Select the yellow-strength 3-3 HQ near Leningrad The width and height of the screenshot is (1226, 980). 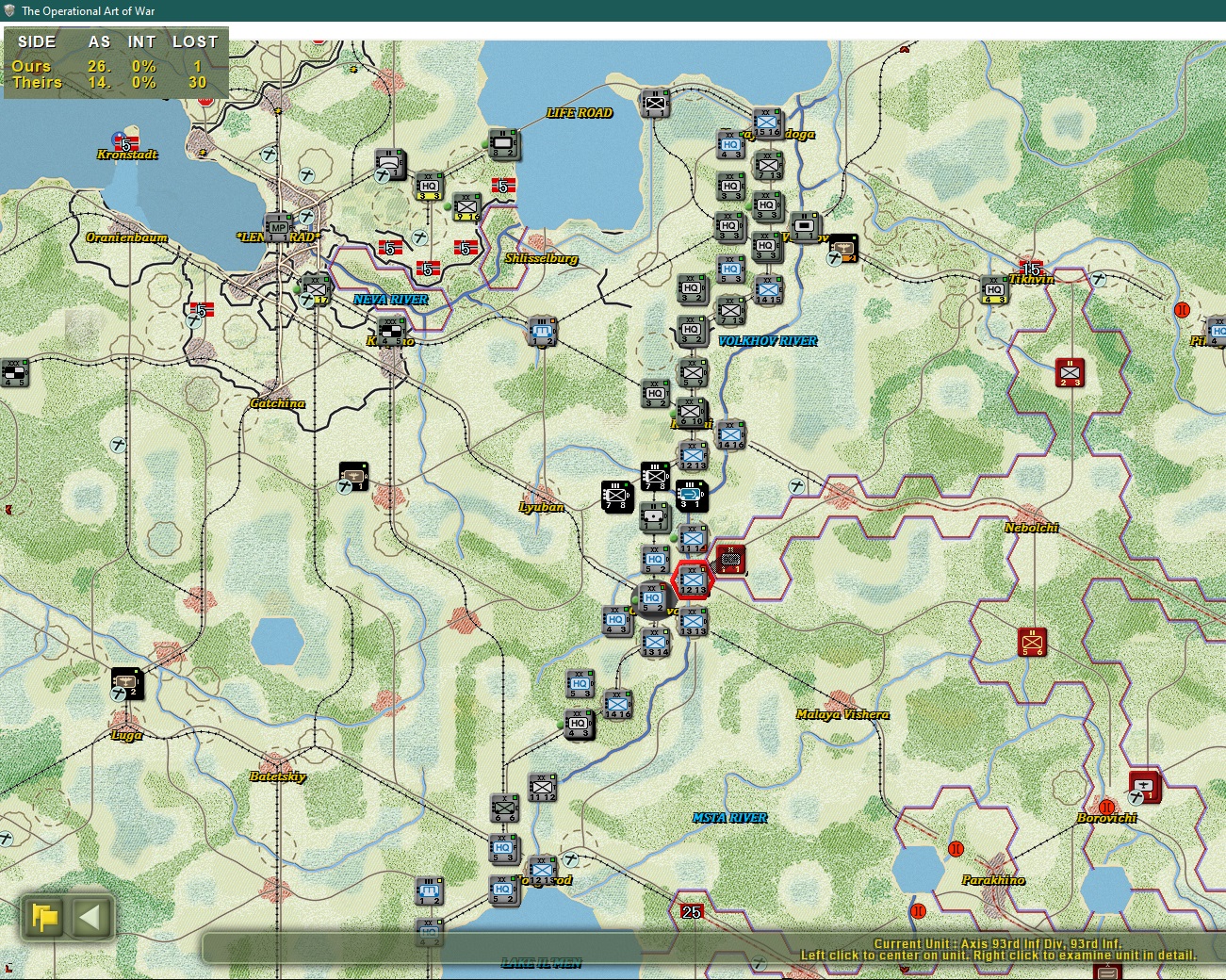coord(430,186)
